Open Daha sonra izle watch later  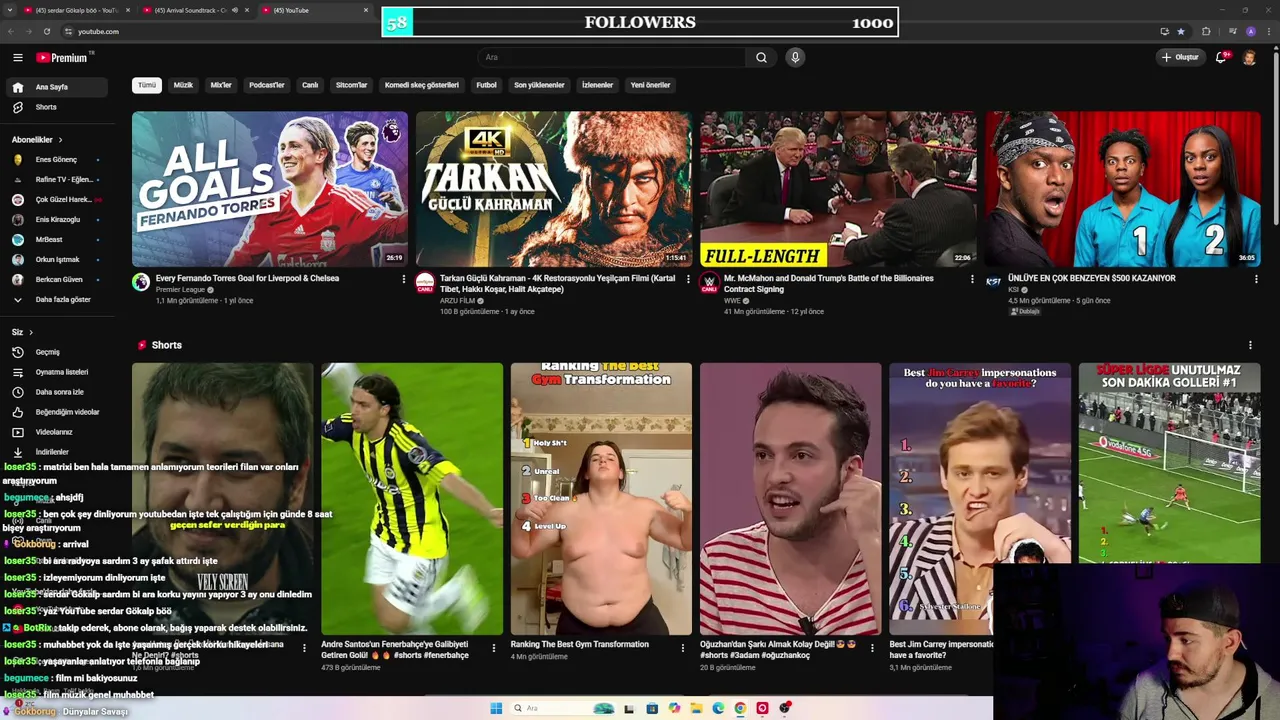pos(58,392)
